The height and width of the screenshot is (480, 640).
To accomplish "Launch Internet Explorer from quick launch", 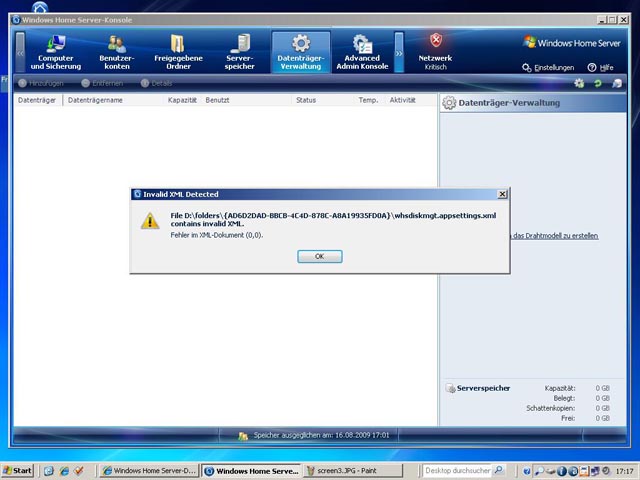I will (64, 471).
